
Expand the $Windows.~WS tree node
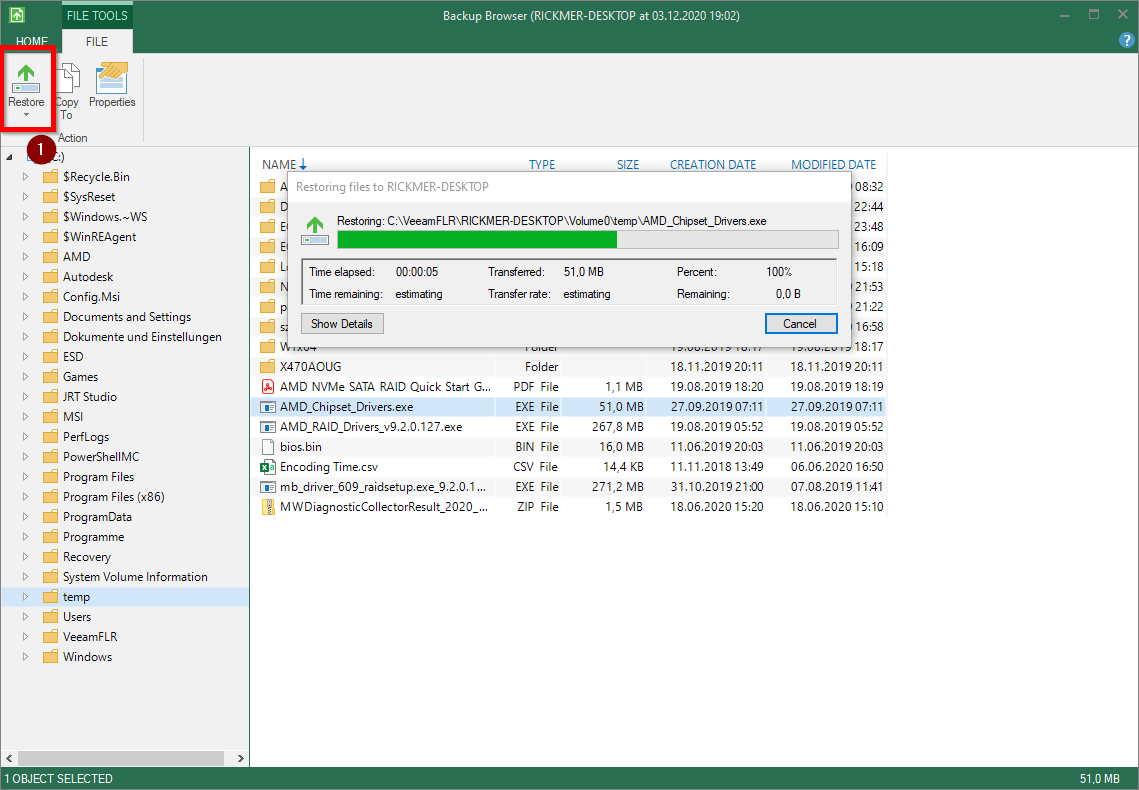(x=25, y=216)
